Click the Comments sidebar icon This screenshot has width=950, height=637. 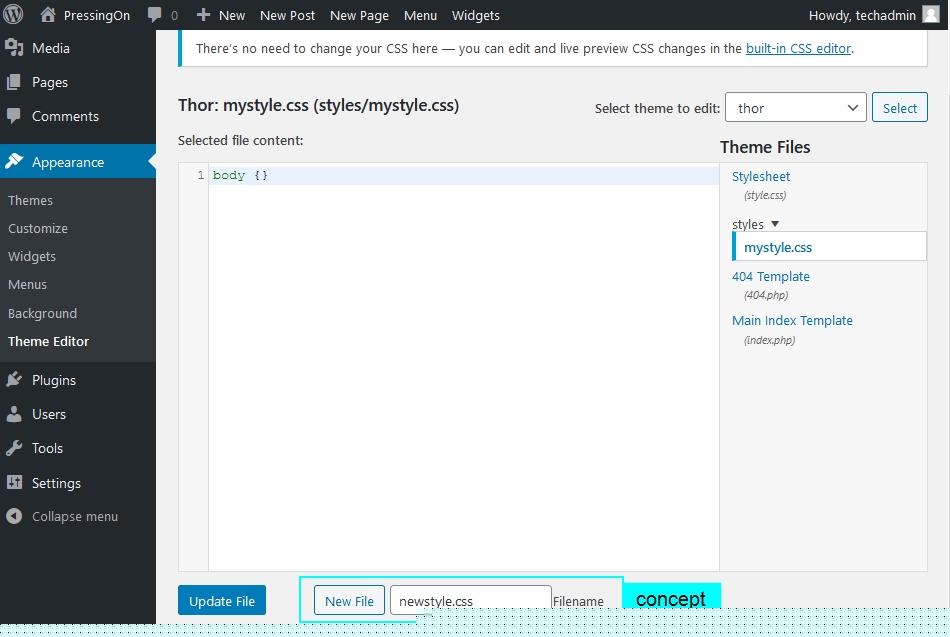tap(14, 116)
